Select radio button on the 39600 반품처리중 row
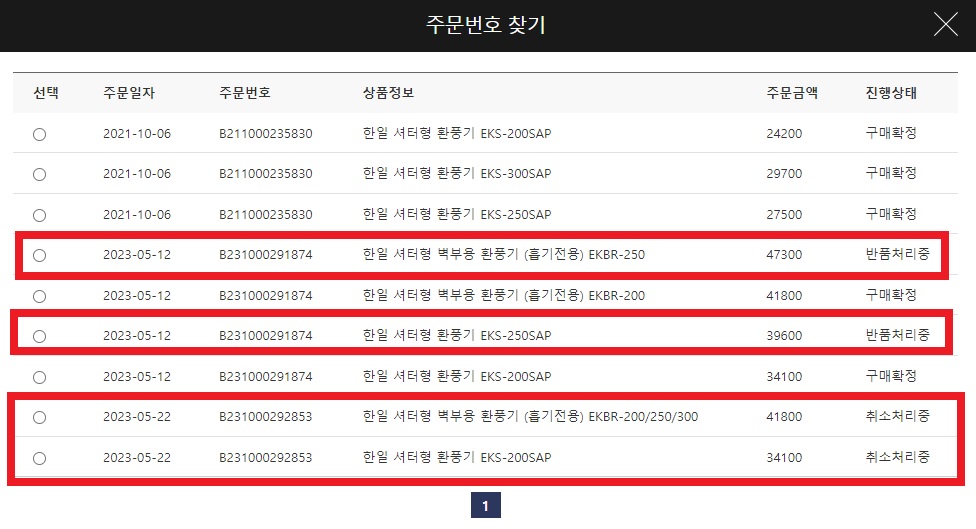This screenshot has height=529, width=976. (39, 336)
